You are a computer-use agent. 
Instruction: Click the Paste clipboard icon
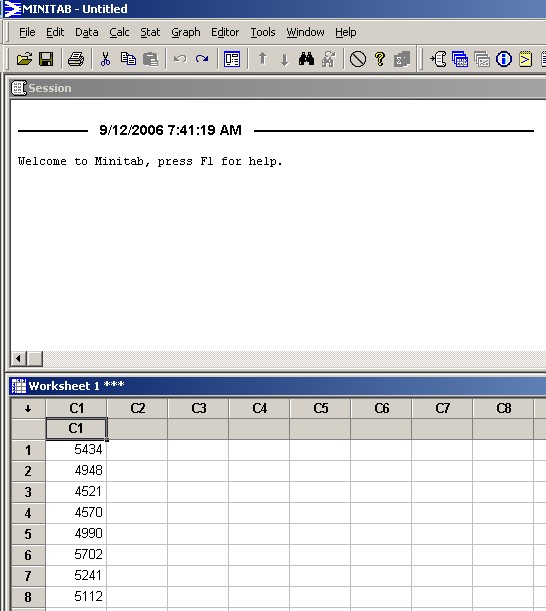tap(150, 59)
